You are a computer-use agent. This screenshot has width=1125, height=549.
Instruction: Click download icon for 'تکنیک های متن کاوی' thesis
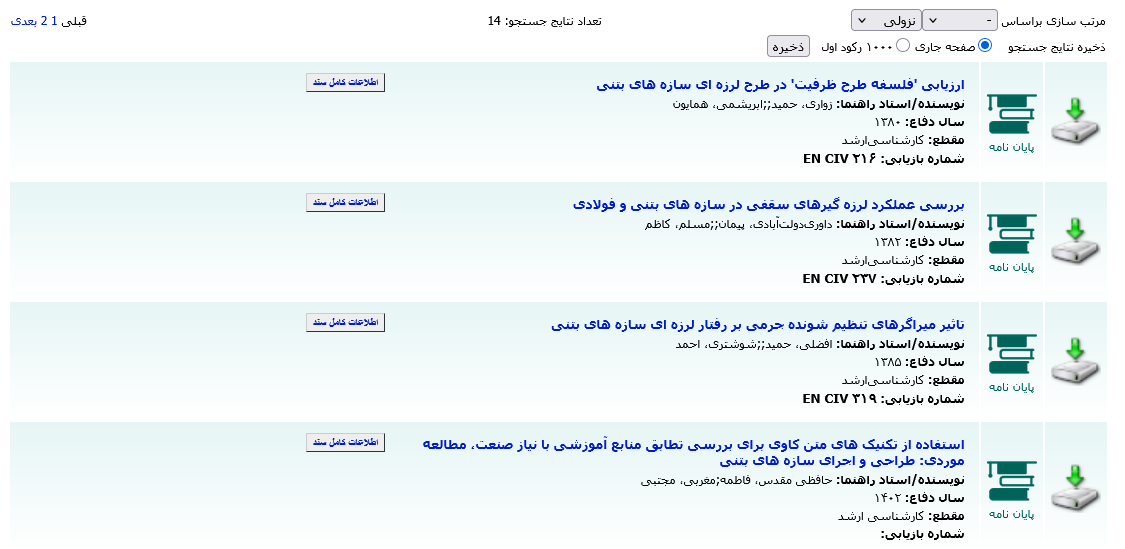[x=1075, y=485]
